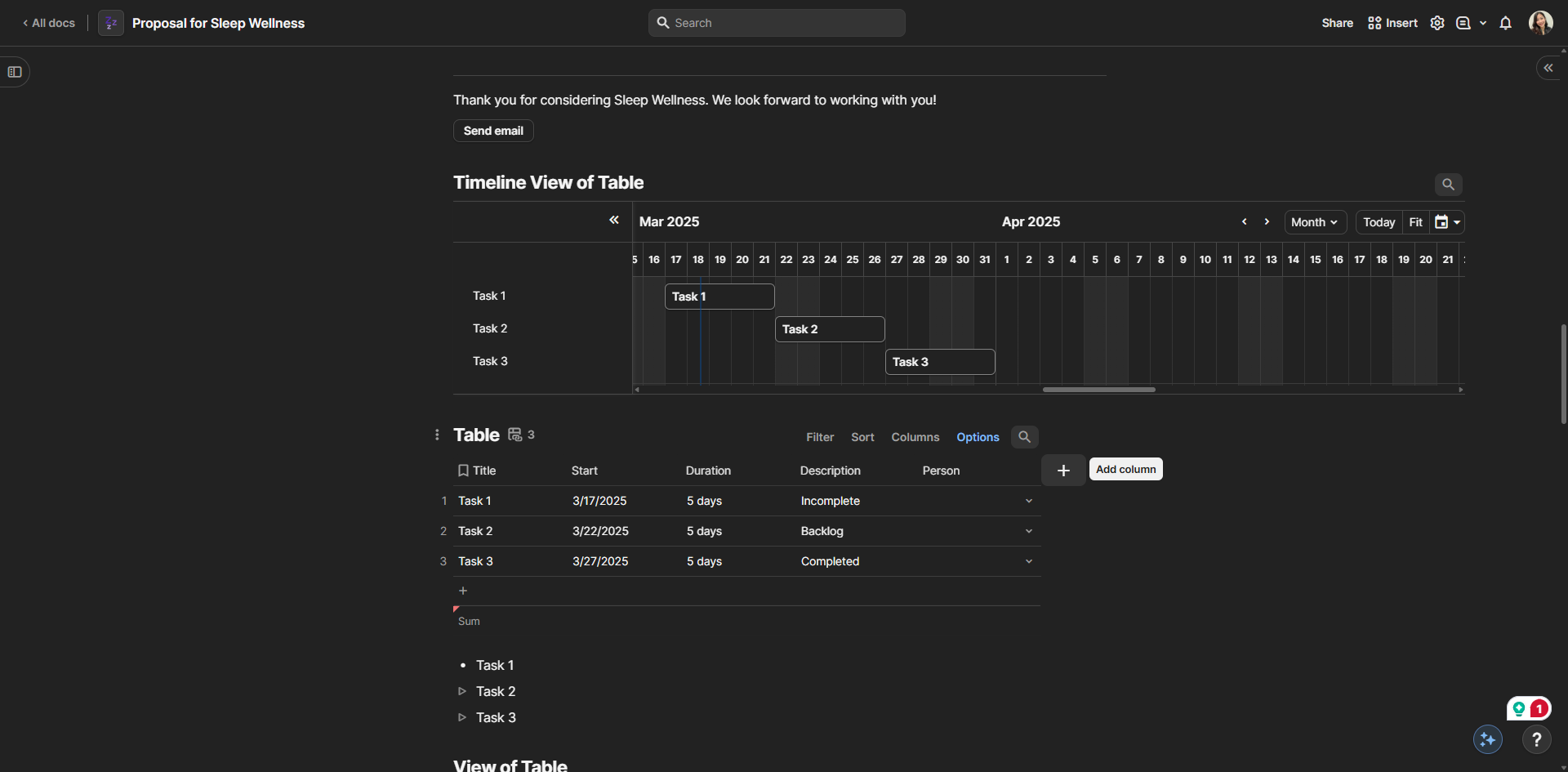1568x772 pixels.
Task: Select the 3/17/2025 start date cell
Action: (599, 501)
